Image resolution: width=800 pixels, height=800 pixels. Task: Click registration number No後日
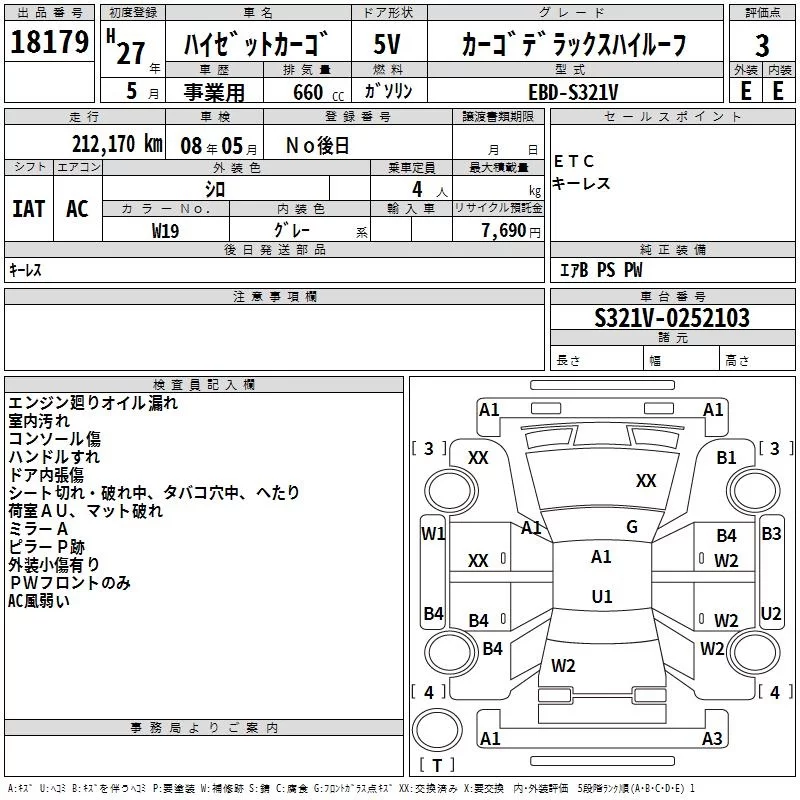318,146
